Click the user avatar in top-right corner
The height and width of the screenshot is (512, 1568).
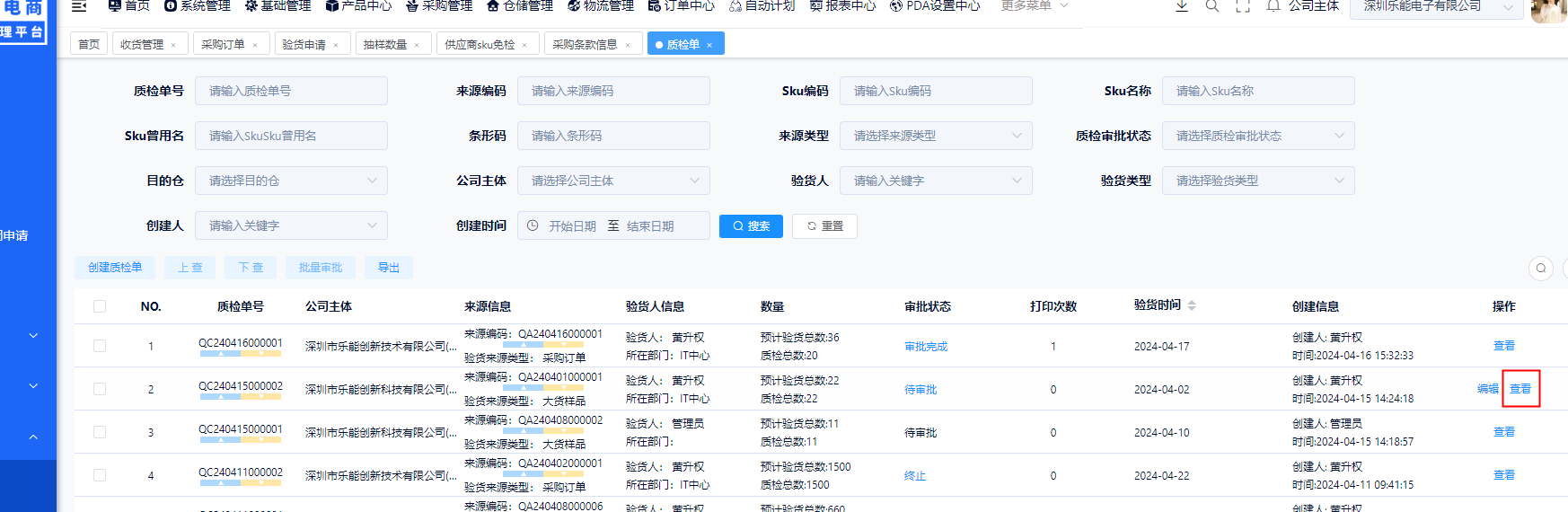coord(1548,9)
